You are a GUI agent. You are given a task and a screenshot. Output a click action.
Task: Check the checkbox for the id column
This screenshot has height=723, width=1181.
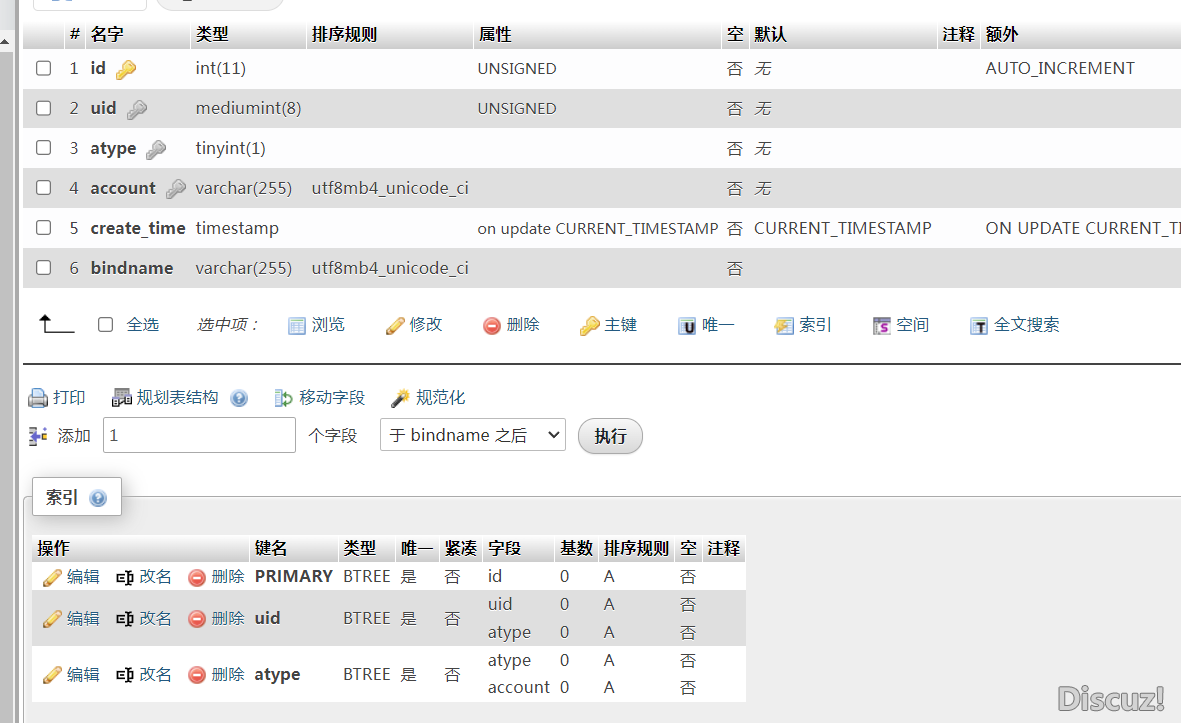click(x=44, y=69)
